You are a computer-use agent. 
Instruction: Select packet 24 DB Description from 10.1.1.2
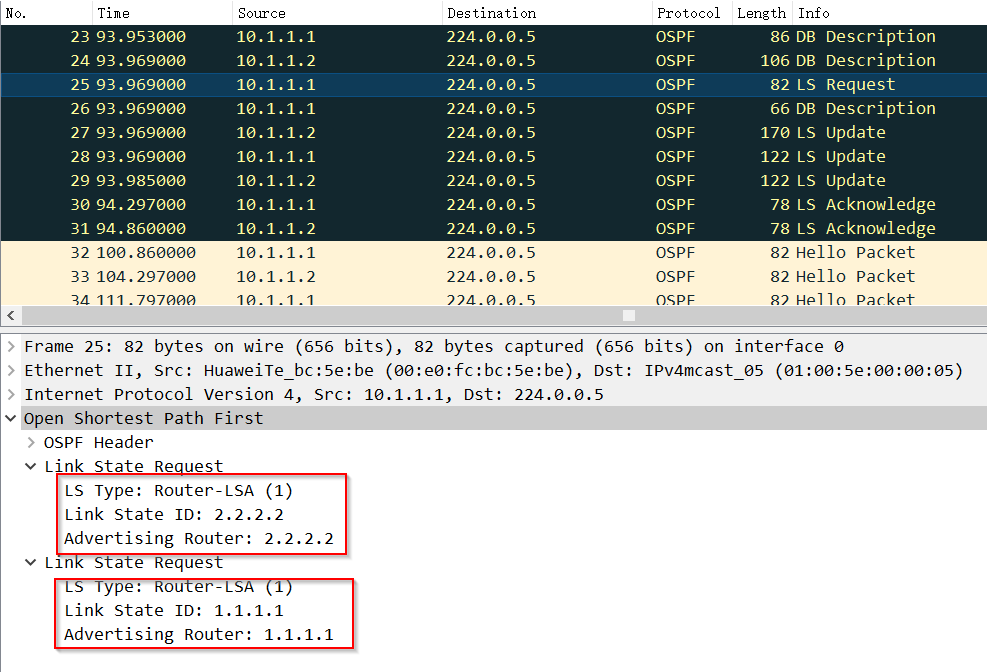tap(493, 61)
